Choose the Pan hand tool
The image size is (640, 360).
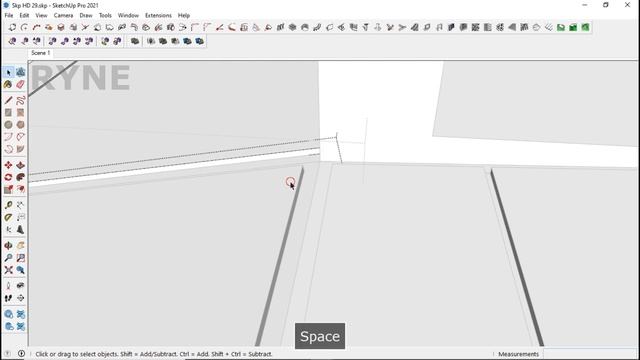tap(20, 246)
